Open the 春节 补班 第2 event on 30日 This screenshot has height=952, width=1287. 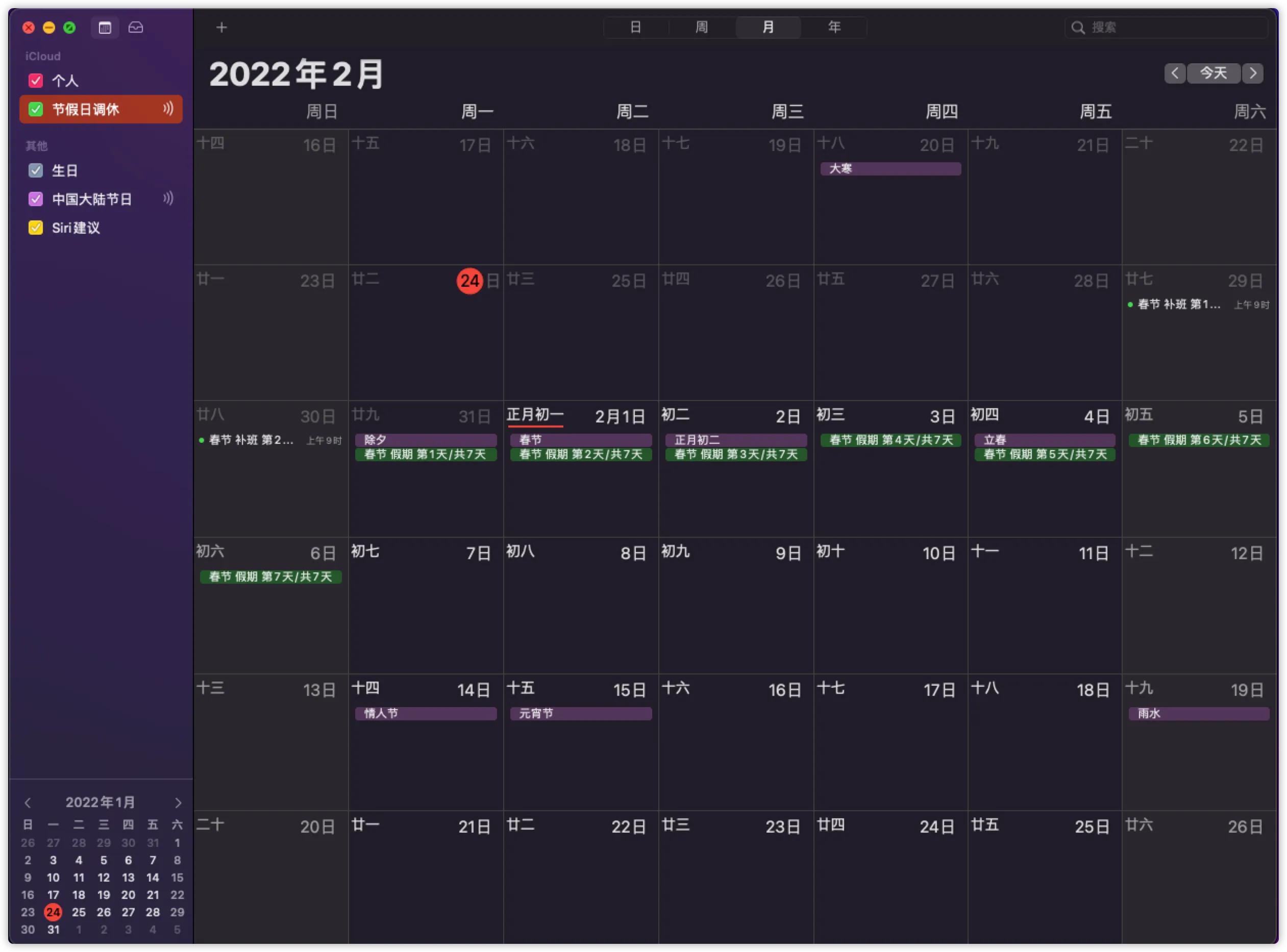click(x=271, y=440)
